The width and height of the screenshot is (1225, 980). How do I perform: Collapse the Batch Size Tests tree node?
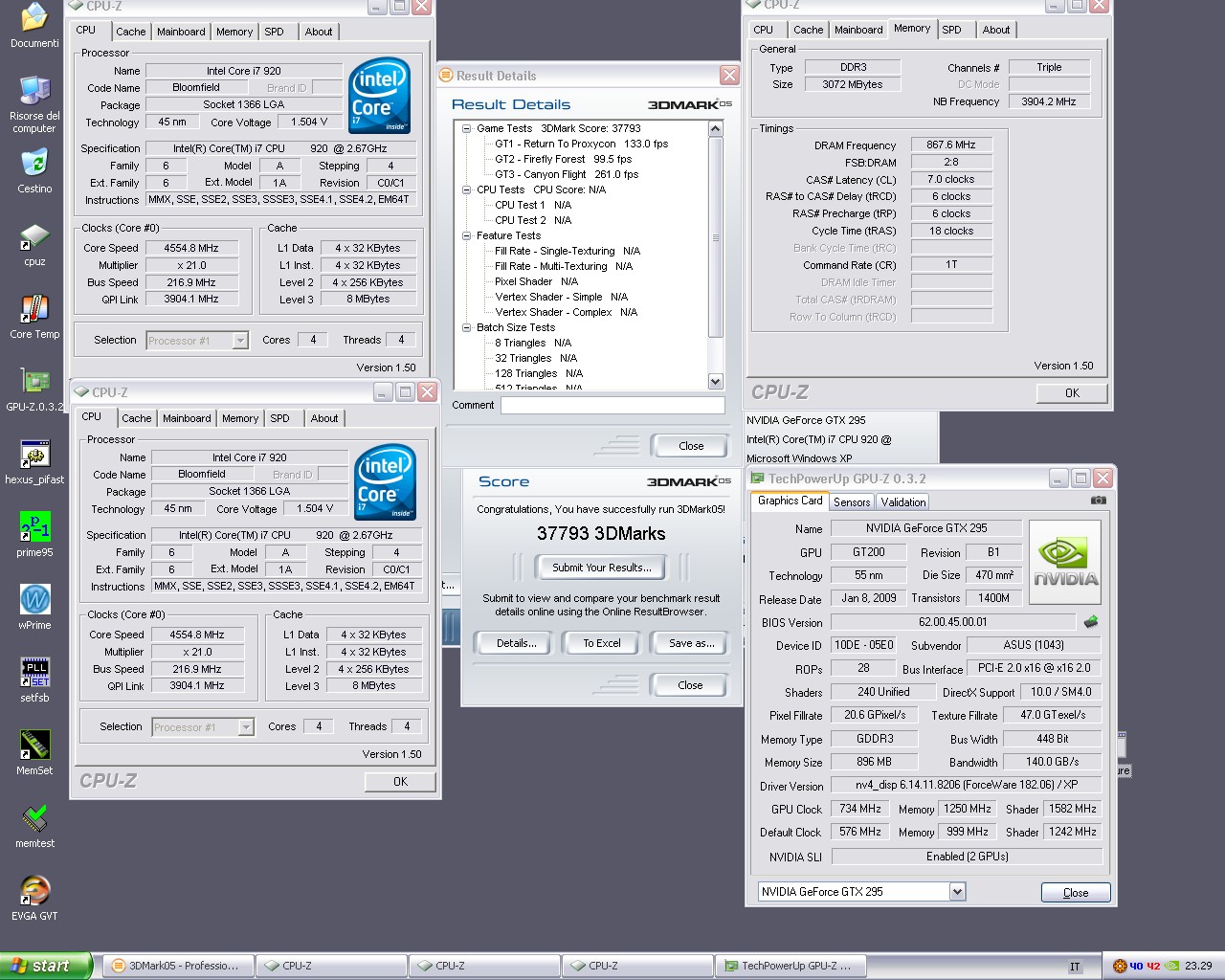tap(466, 327)
